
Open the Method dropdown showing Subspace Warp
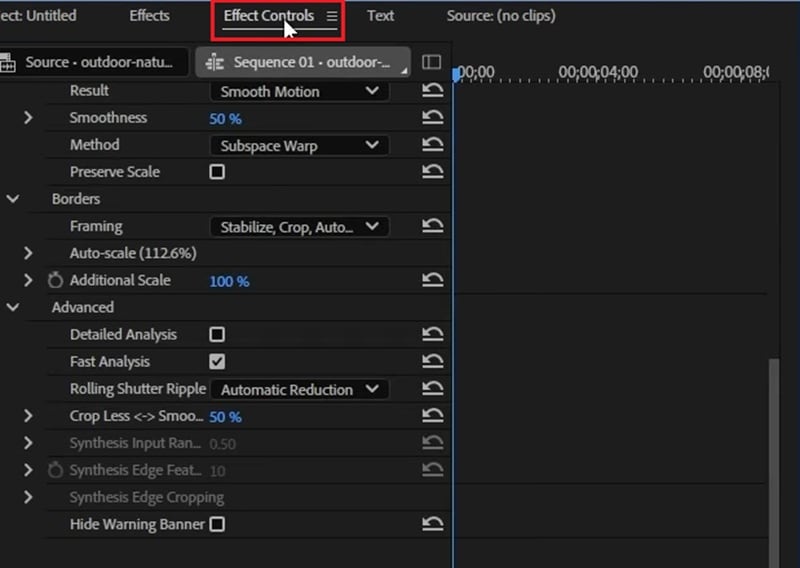point(299,145)
